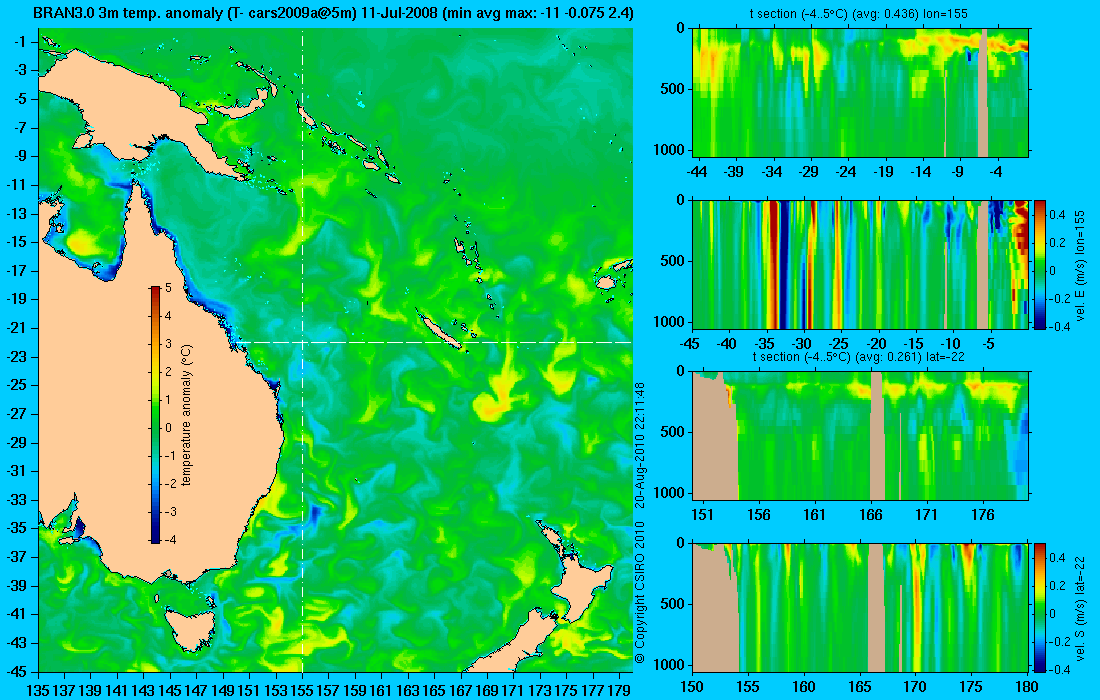Click '165' on vel. S section's bottom axis
Image resolution: width=1100 pixels, height=700 pixels.
click(860, 687)
